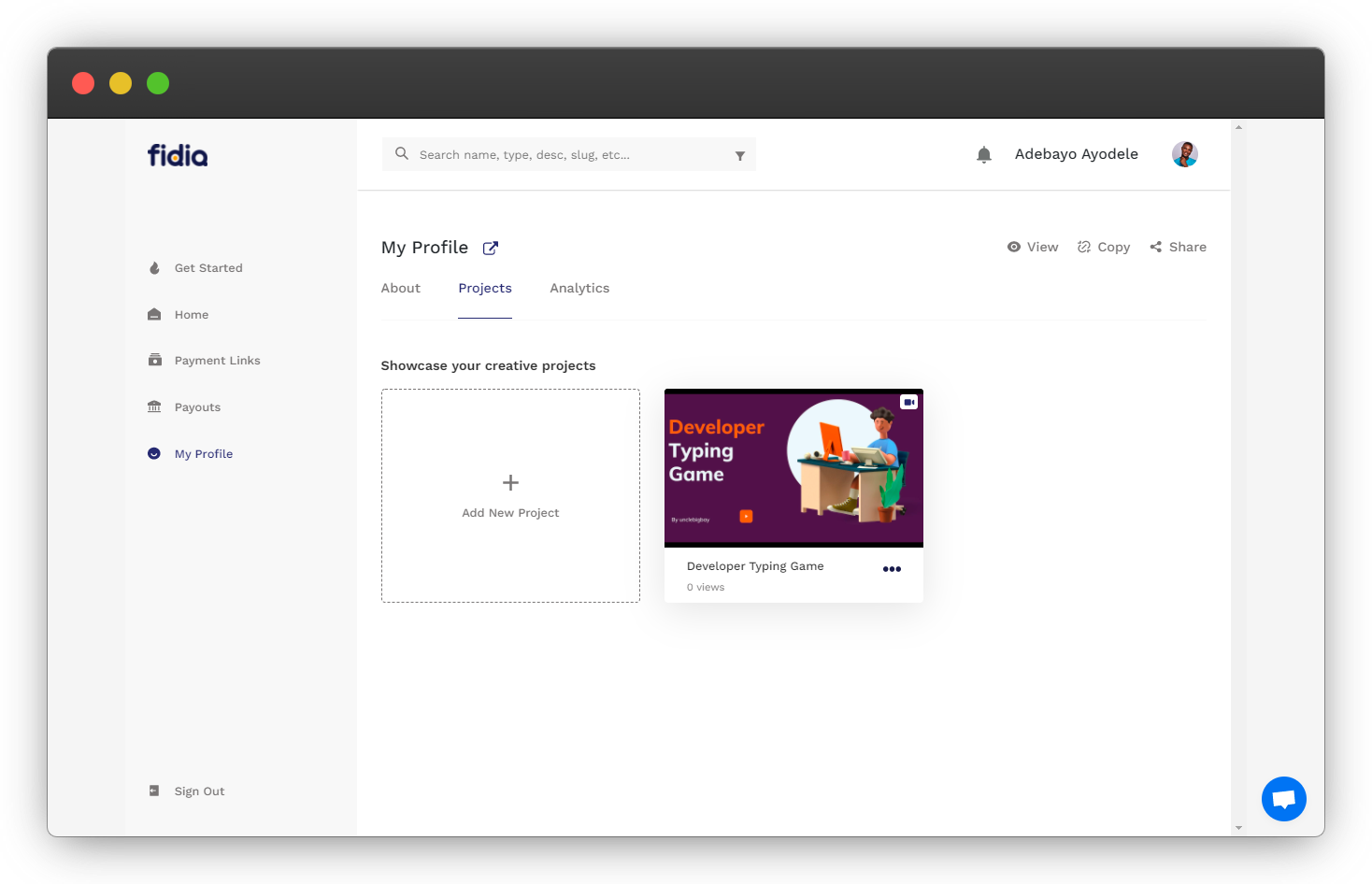The image size is (1372, 884).
Task: Click the Copy label
Action: coord(1114,247)
